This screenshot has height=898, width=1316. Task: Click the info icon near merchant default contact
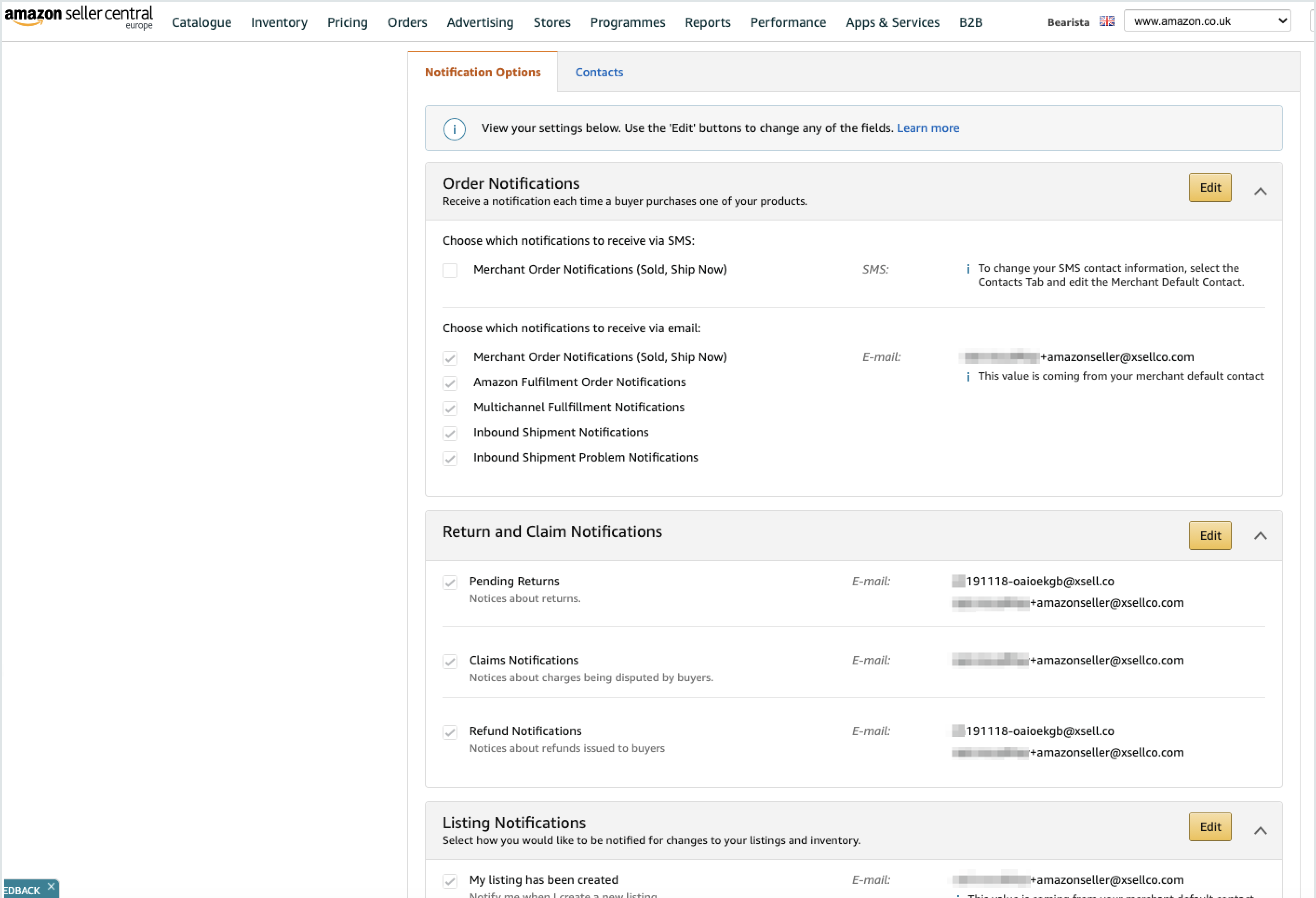coord(967,375)
